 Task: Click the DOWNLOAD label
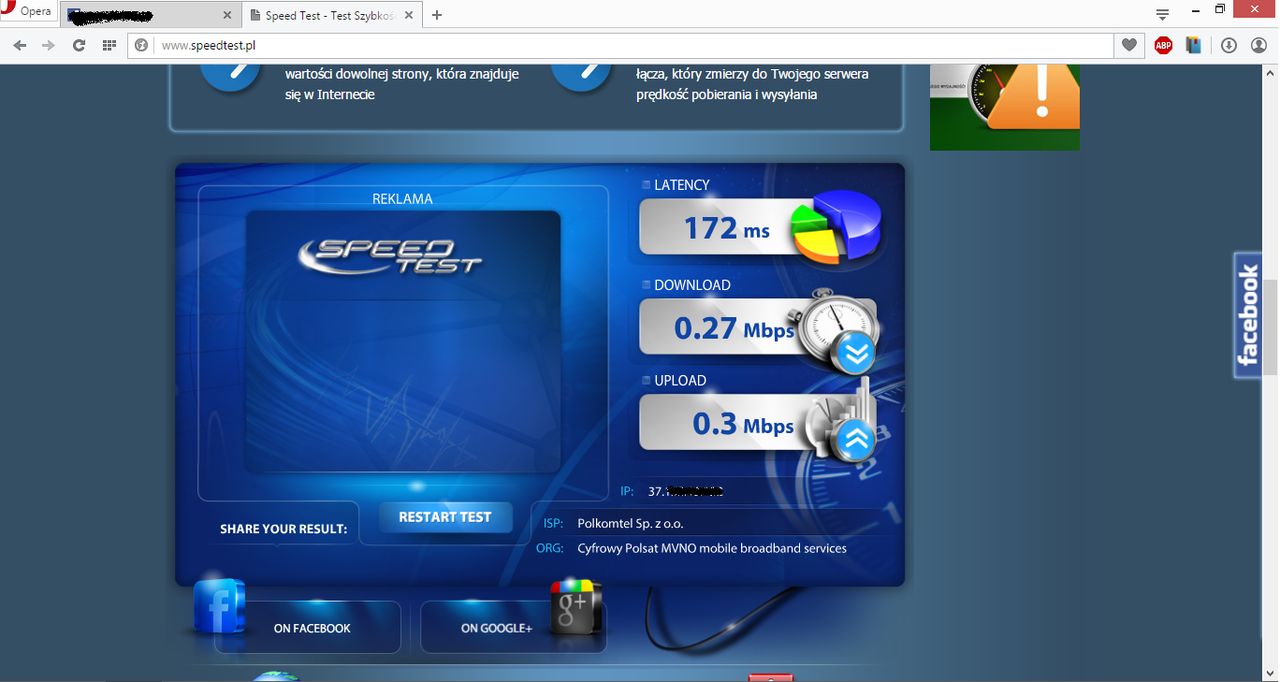692,285
